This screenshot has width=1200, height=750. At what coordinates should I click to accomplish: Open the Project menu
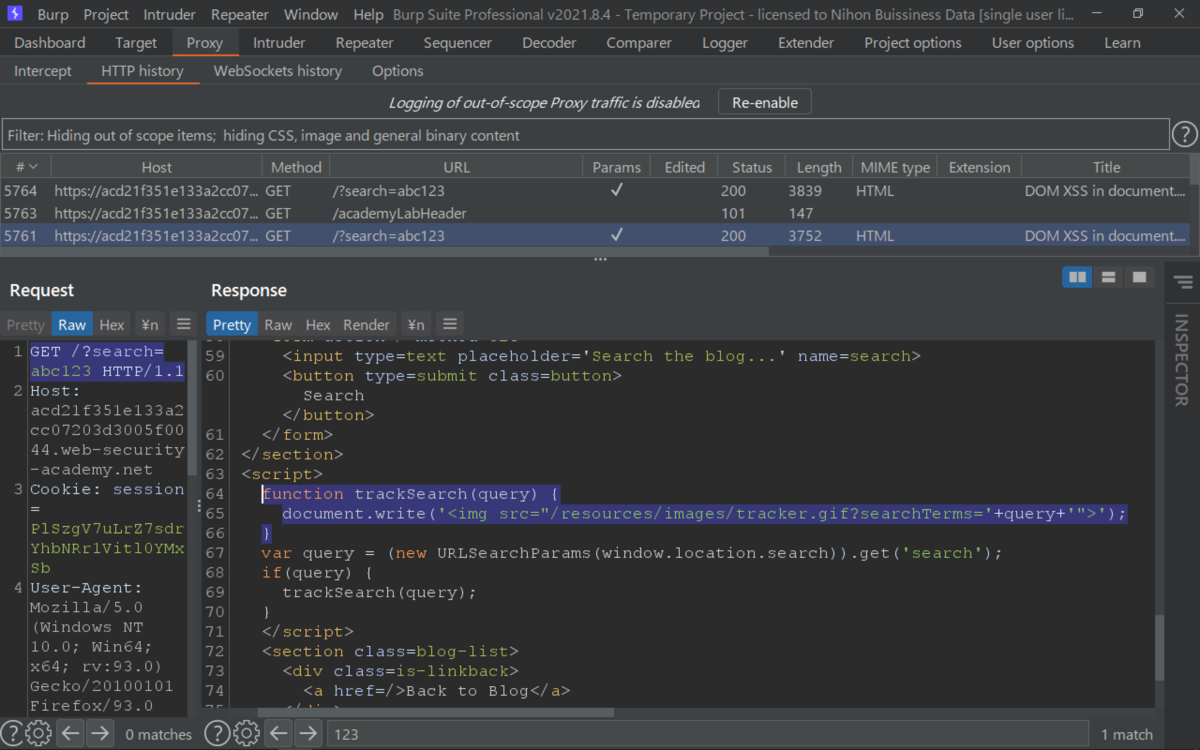(x=106, y=15)
